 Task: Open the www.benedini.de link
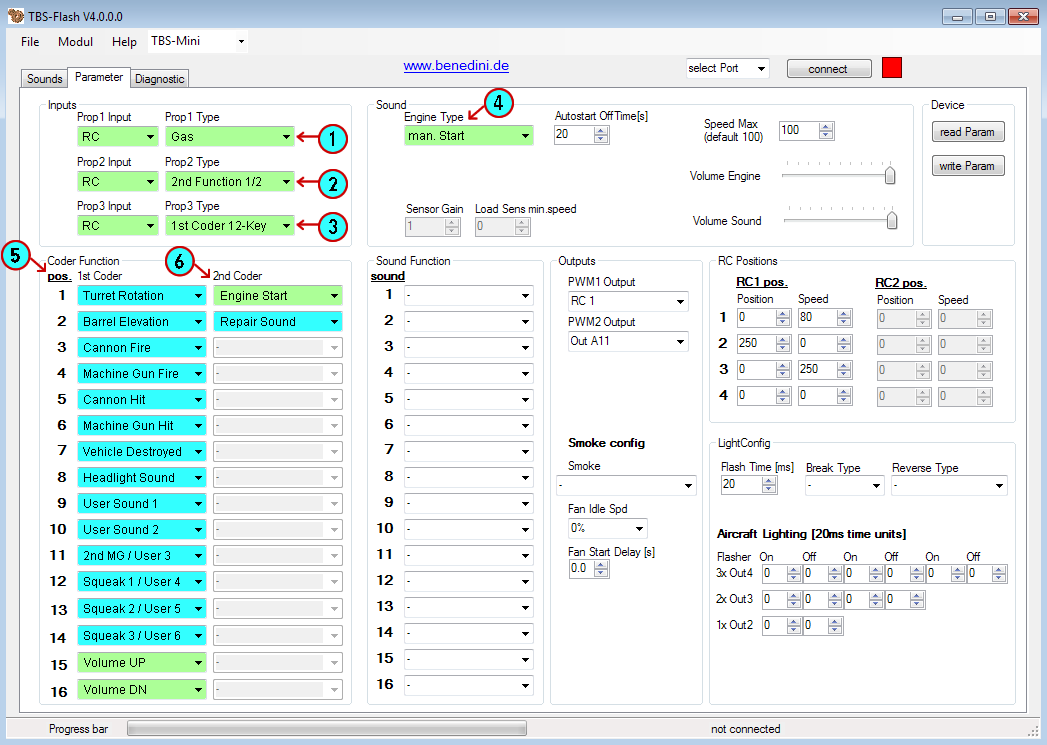[456, 66]
